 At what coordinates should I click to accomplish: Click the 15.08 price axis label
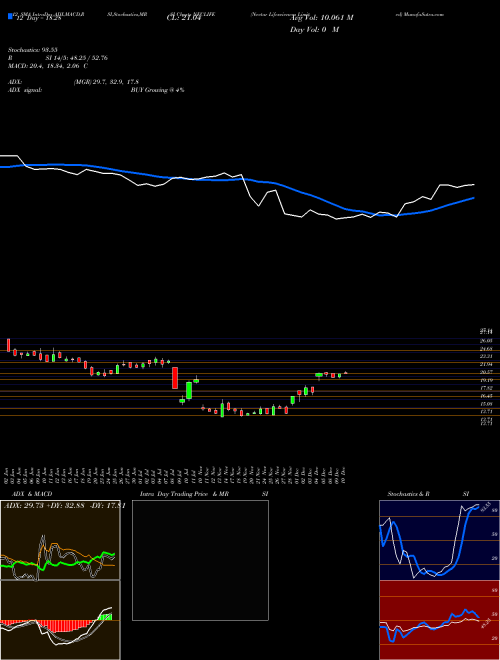pos(486,403)
